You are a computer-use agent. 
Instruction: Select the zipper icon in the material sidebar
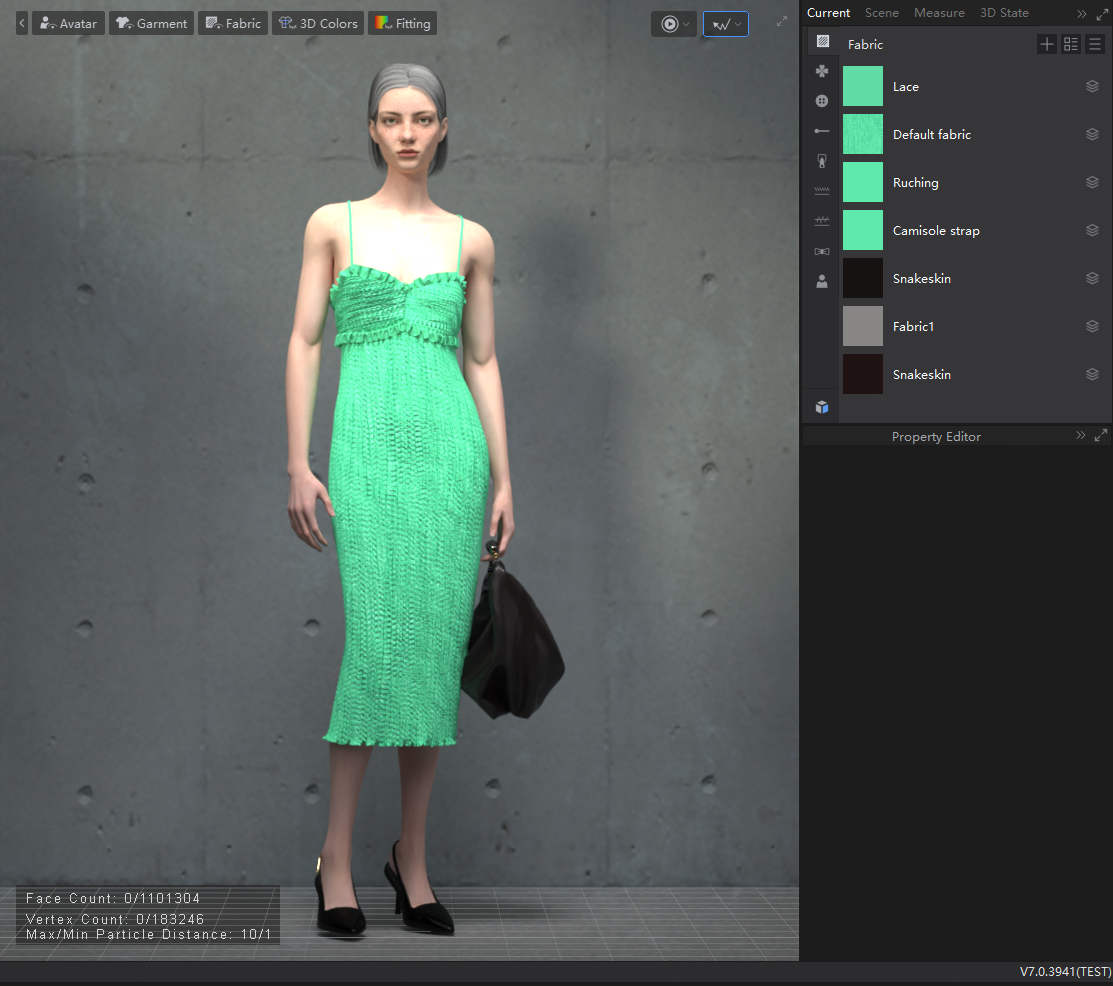pos(821,160)
